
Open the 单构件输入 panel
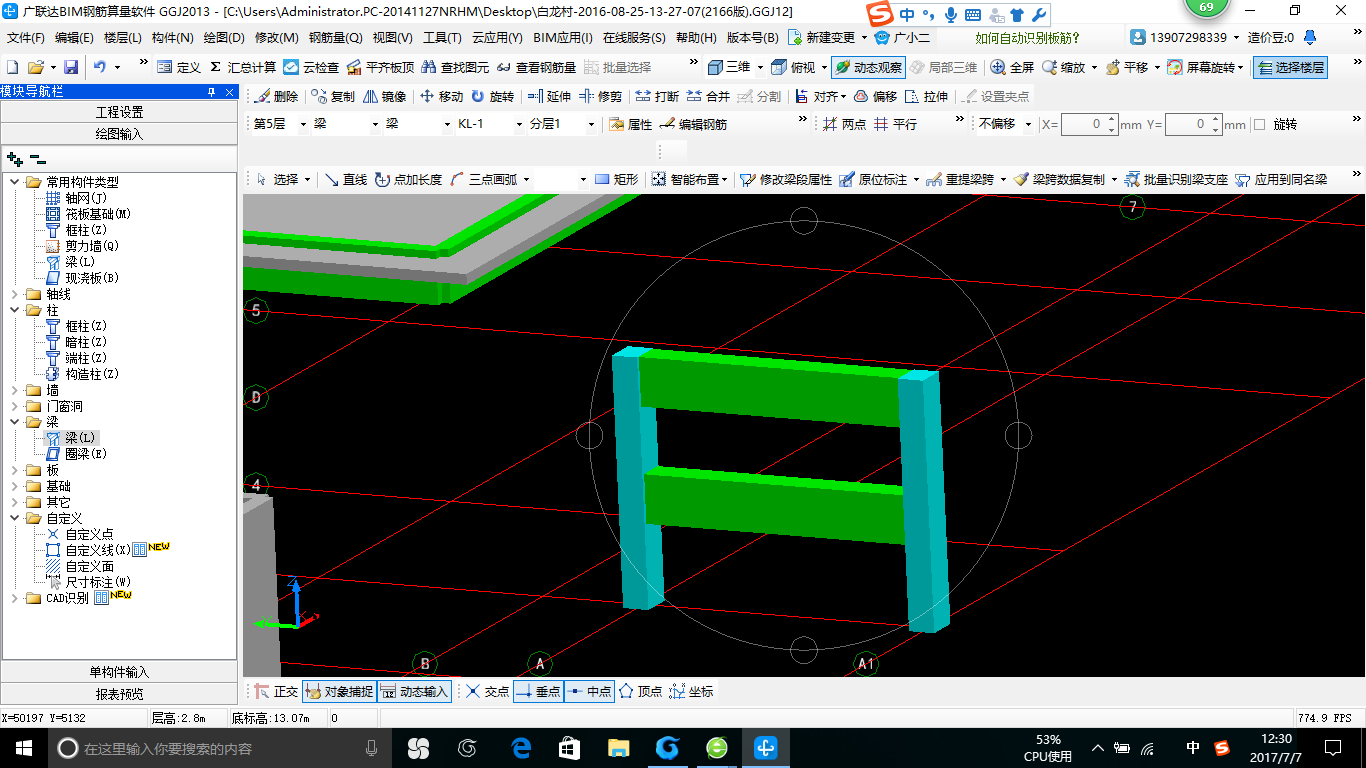click(x=119, y=672)
